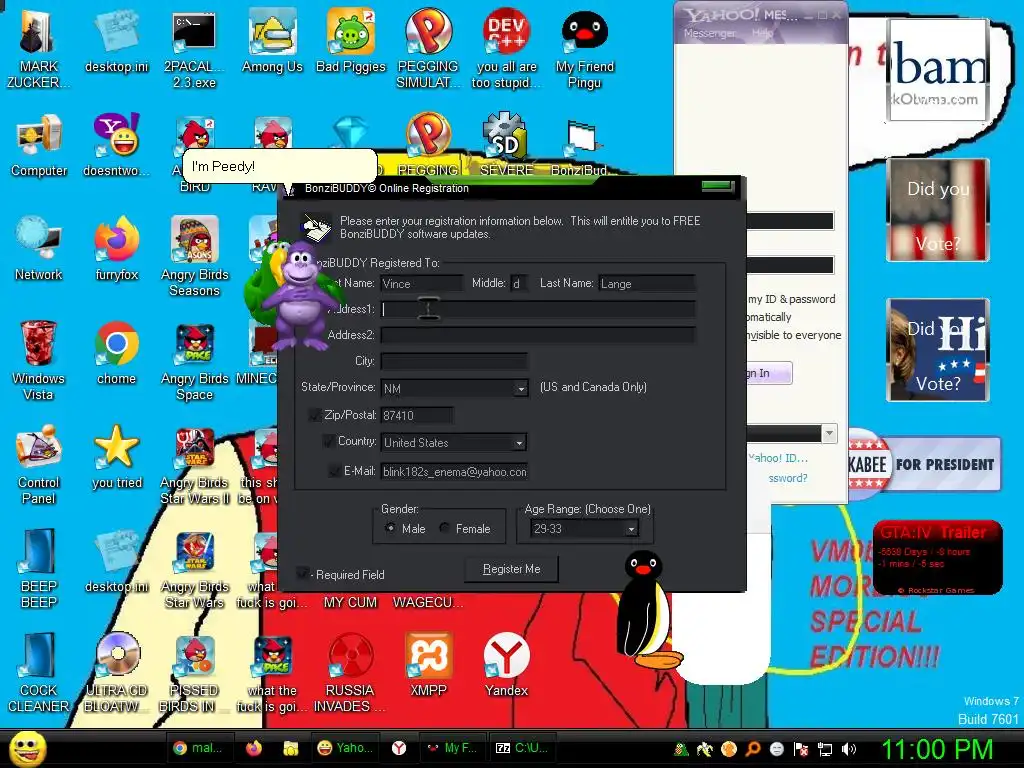Select the 'you all are too stupid' Dev-C++ icon
Viewport: 1024px width, 768px height.
506,48
